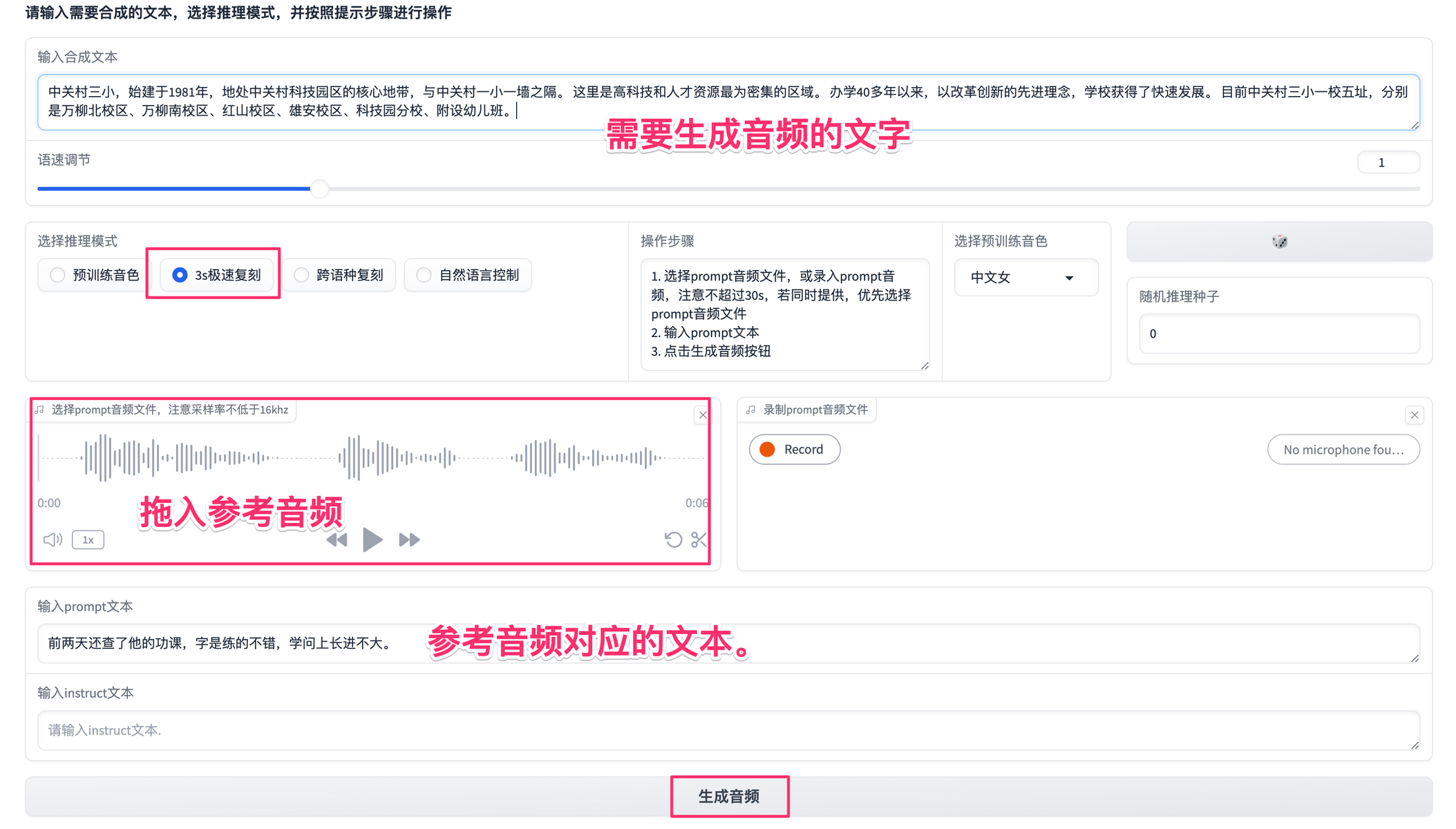Click the resize handle of the synthesis text area

tap(1415, 125)
